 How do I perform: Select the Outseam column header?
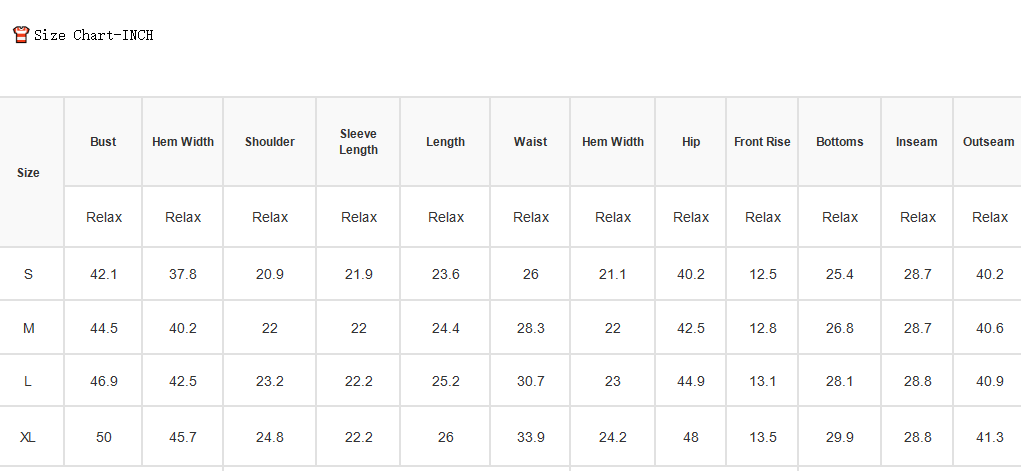point(988,141)
